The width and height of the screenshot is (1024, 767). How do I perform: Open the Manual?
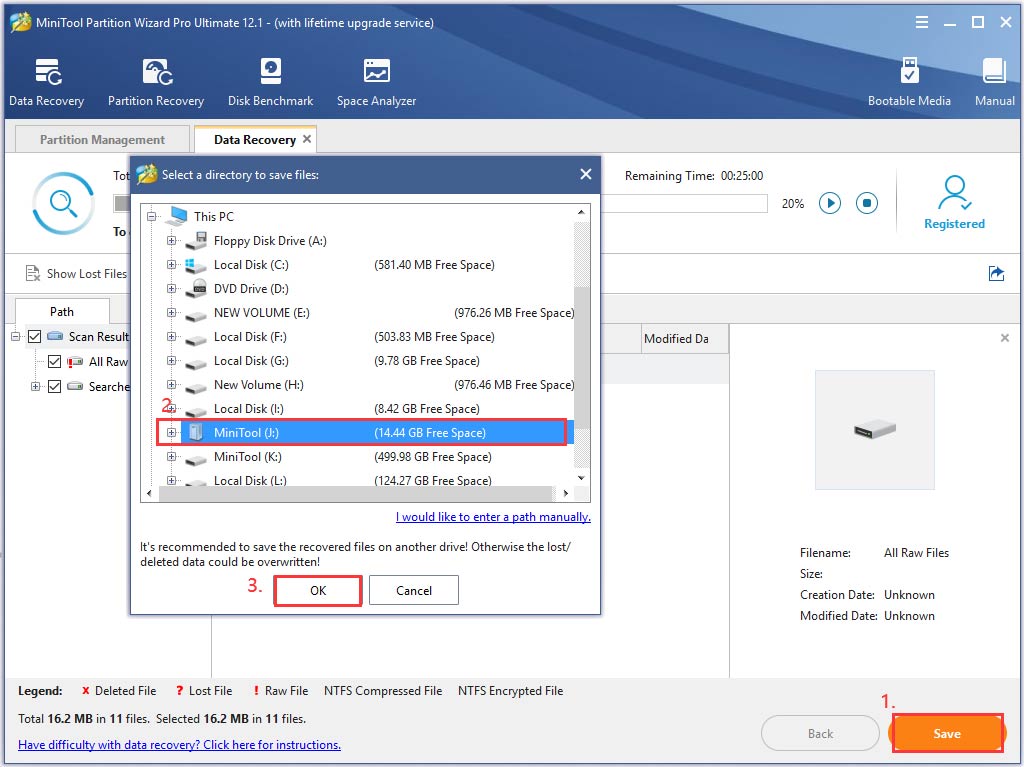[x=995, y=82]
